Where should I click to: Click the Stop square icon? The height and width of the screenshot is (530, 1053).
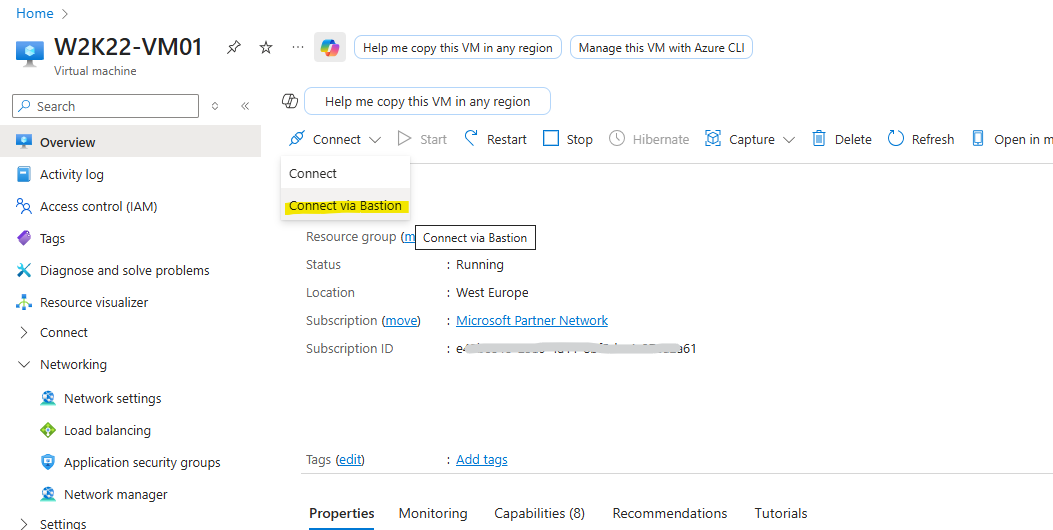click(551, 138)
